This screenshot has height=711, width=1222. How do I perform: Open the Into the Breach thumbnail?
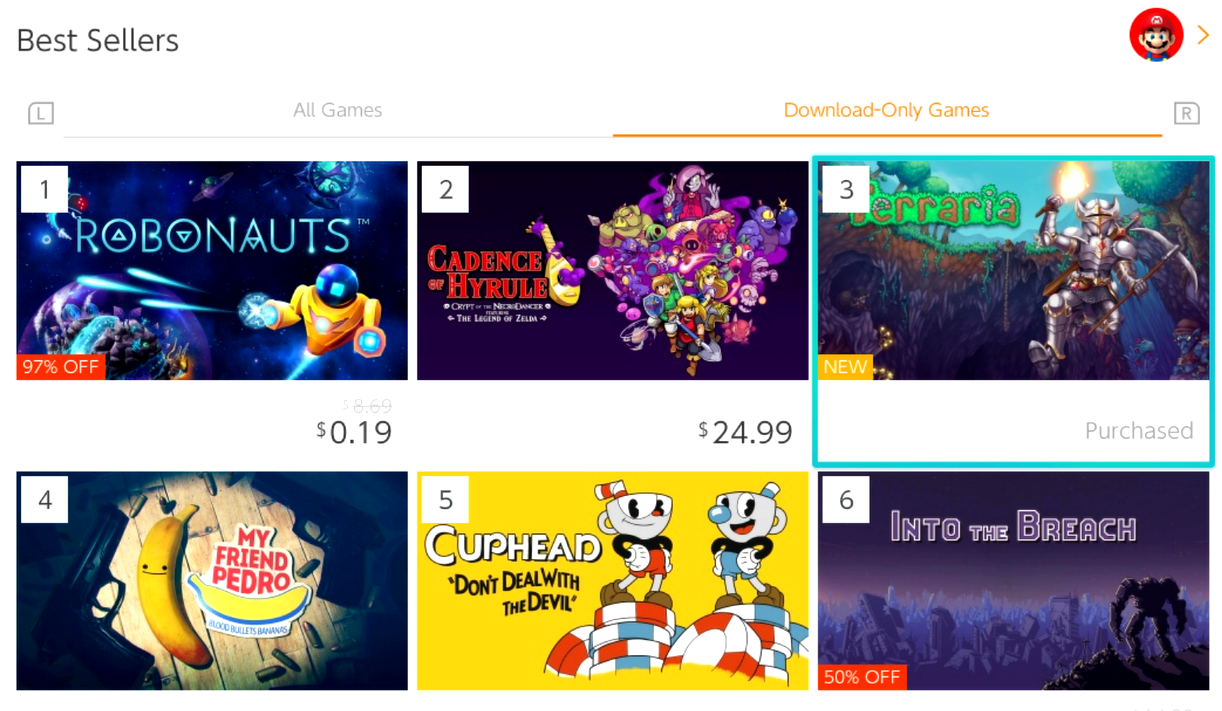pos(1013,581)
